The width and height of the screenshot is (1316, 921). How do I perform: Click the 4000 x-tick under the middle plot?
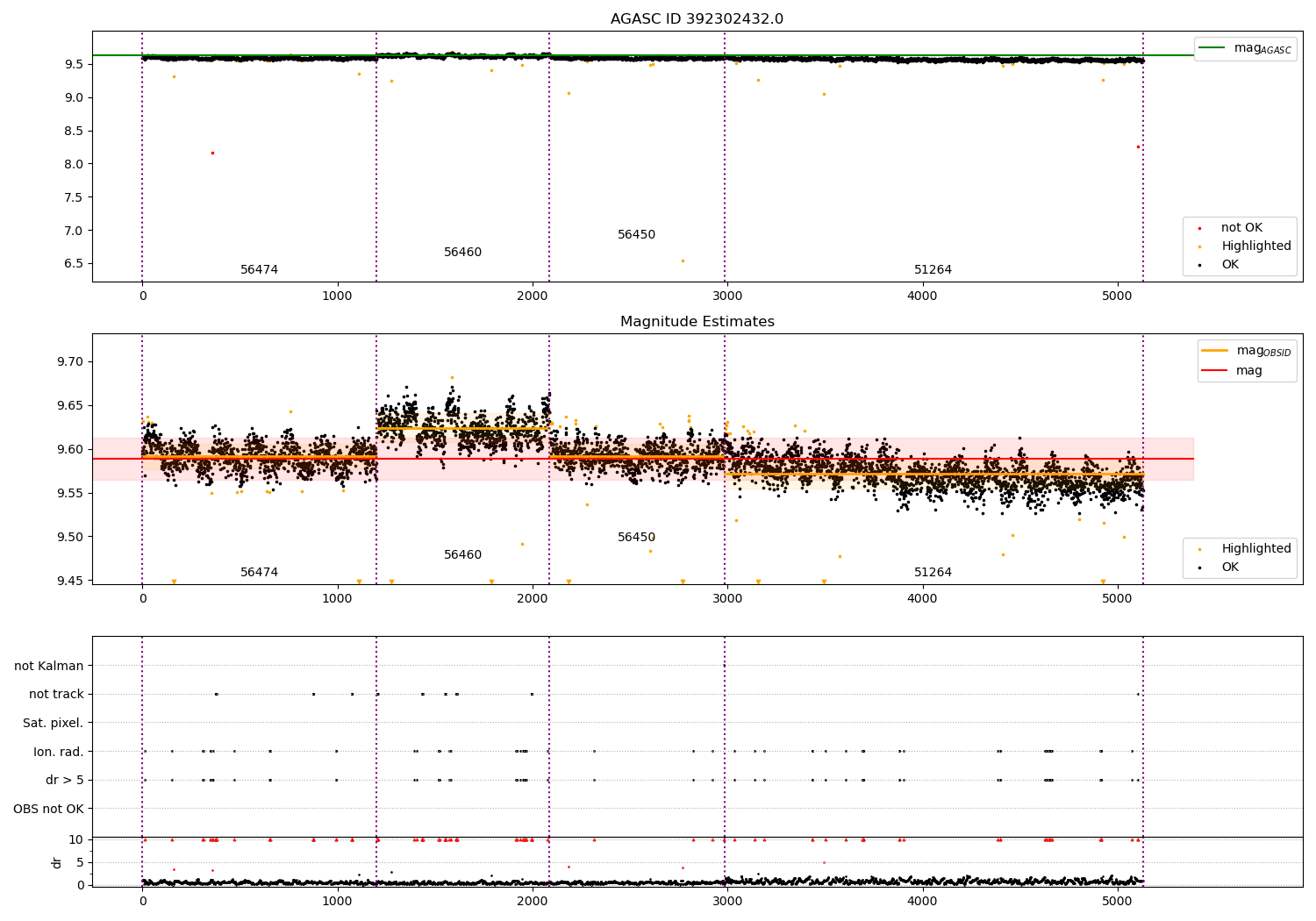pyautogui.click(x=922, y=598)
